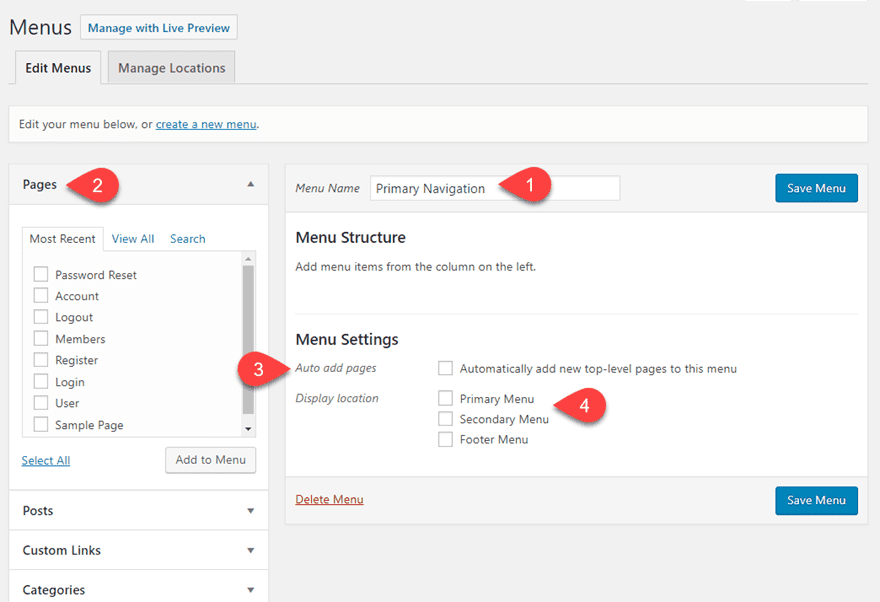Expand the Custom Links section
This screenshot has height=602, width=880.
250,550
